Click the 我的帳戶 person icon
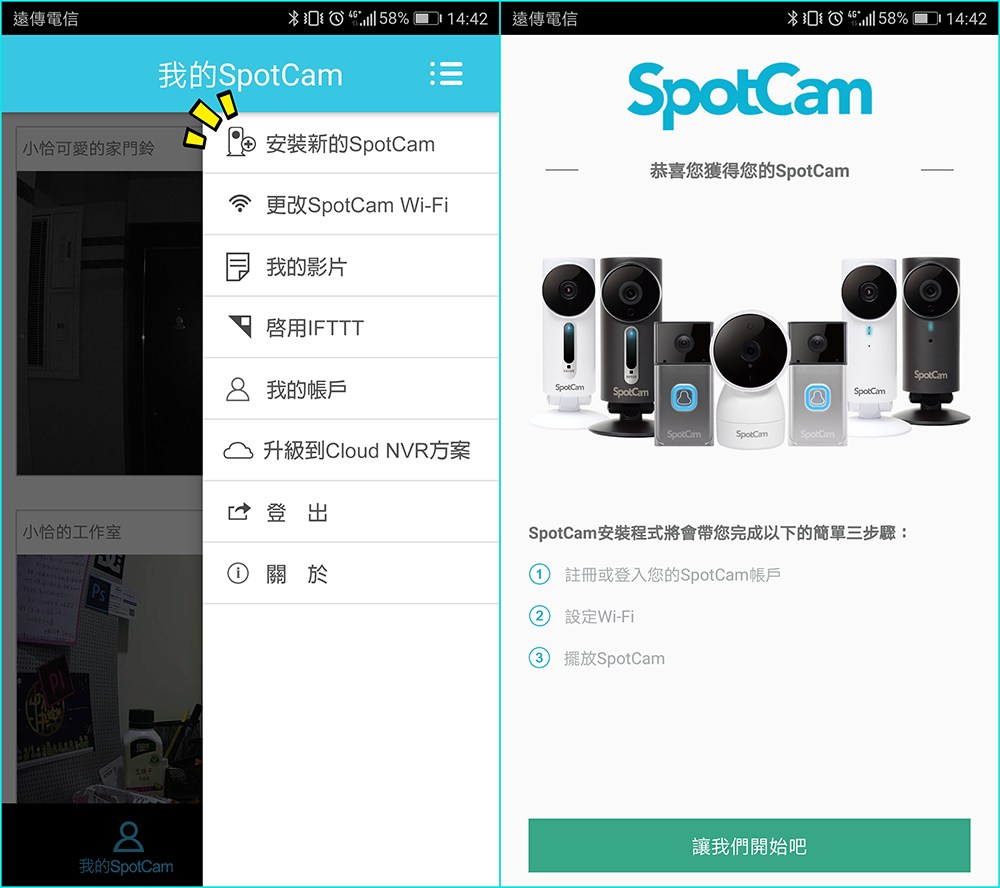This screenshot has width=1000, height=888. 238,388
